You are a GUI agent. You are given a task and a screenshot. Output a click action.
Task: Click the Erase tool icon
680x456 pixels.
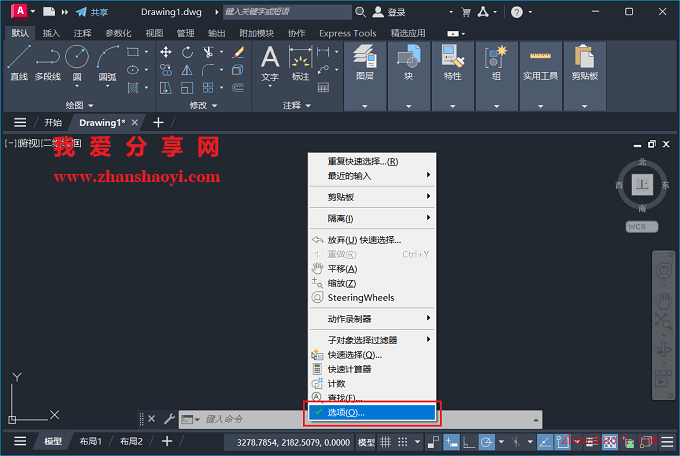238,52
